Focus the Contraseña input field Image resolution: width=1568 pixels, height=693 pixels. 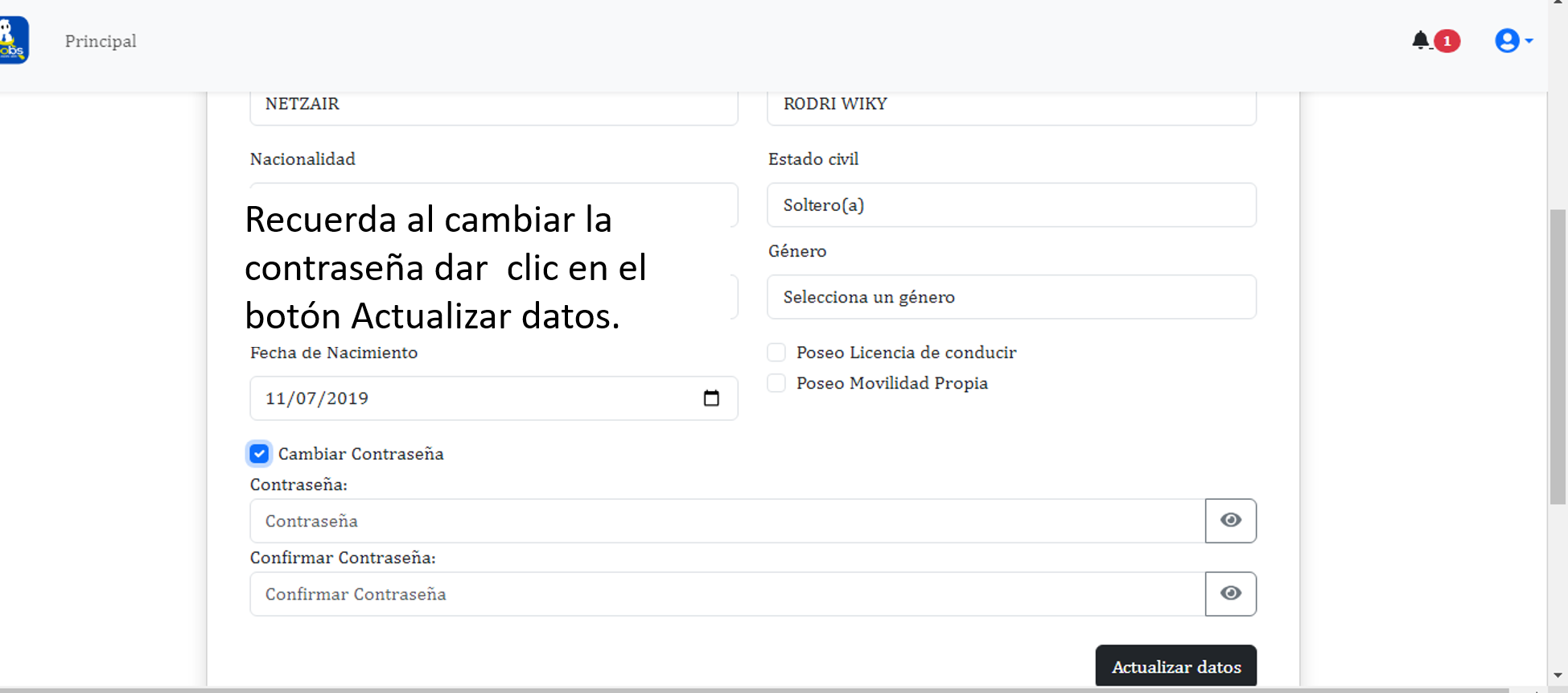tap(727, 521)
